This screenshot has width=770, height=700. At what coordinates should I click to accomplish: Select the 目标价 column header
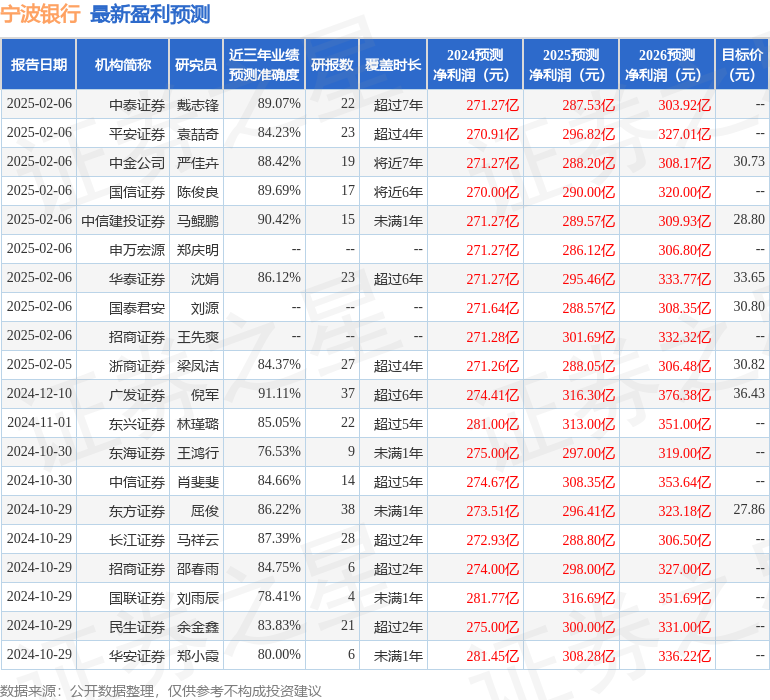click(742, 64)
